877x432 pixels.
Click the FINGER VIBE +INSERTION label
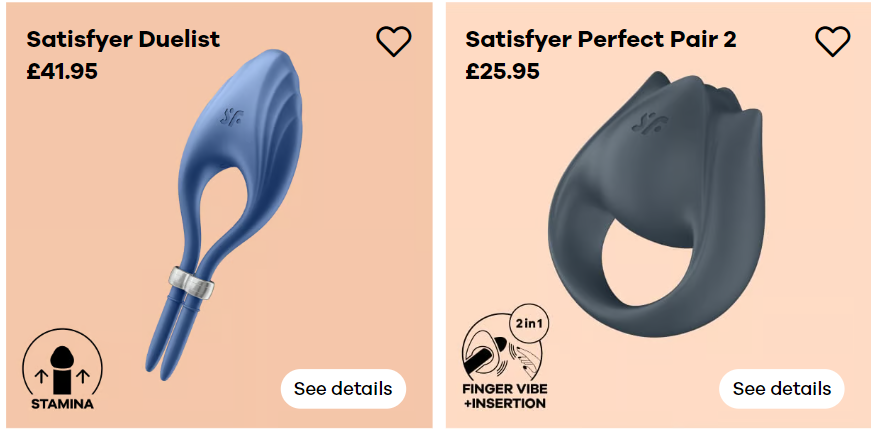click(504, 395)
